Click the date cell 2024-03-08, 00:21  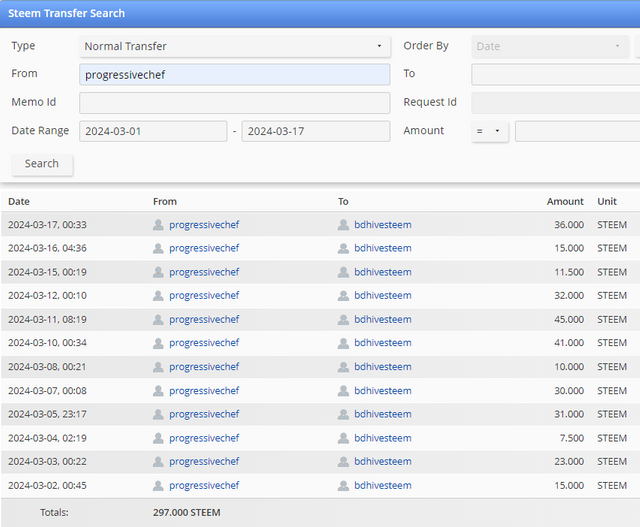coord(47,367)
